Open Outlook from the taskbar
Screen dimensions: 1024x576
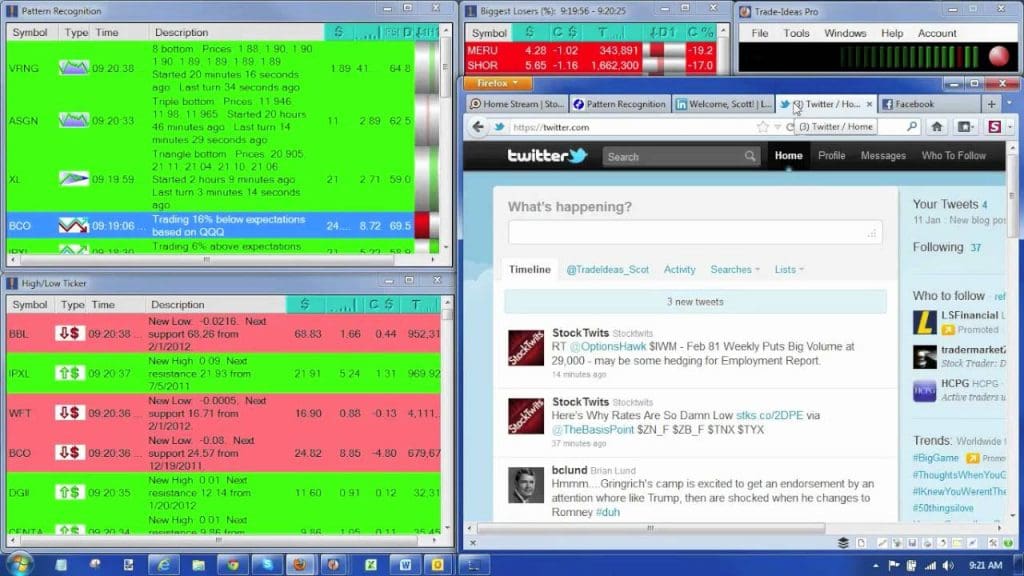pos(438,565)
